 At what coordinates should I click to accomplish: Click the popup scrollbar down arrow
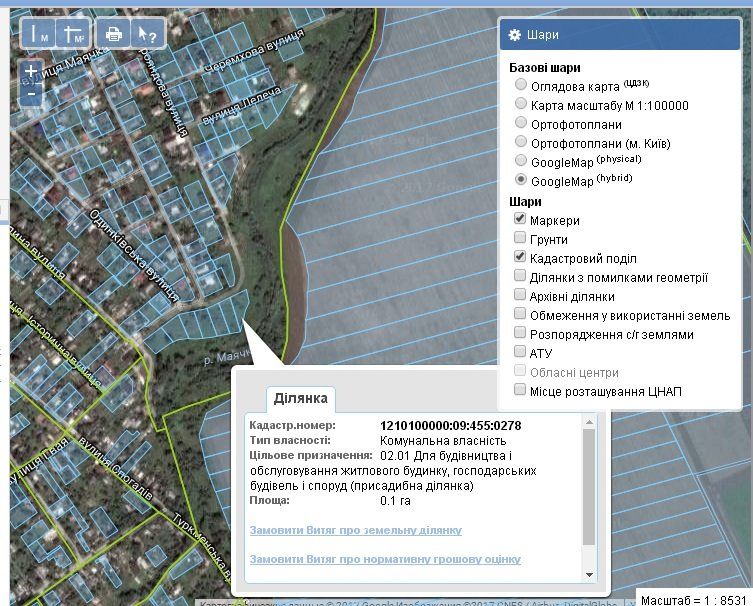click(589, 573)
